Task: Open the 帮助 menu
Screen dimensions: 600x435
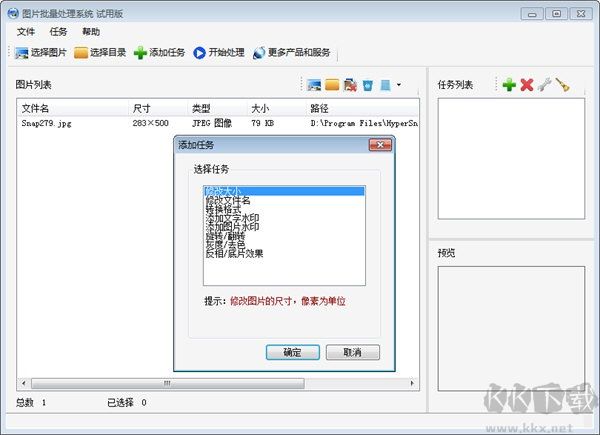Action: 91,32
